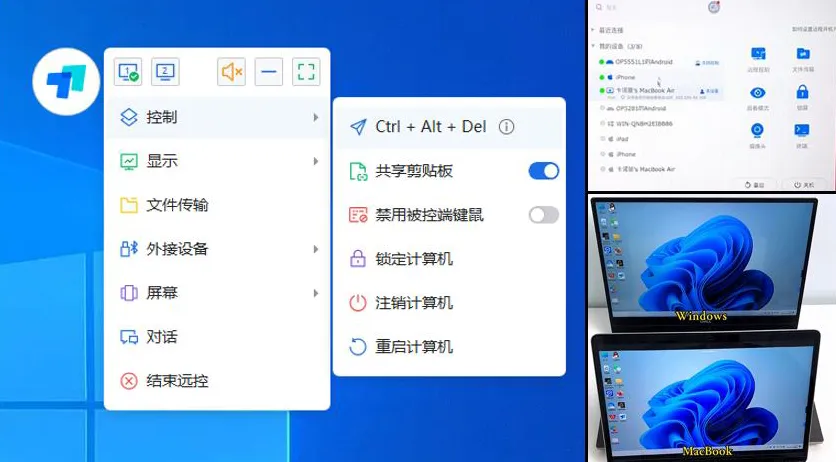Screen dimensions: 836x462
Task: Toggle the muted speaker icon
Action: point(231,71)
